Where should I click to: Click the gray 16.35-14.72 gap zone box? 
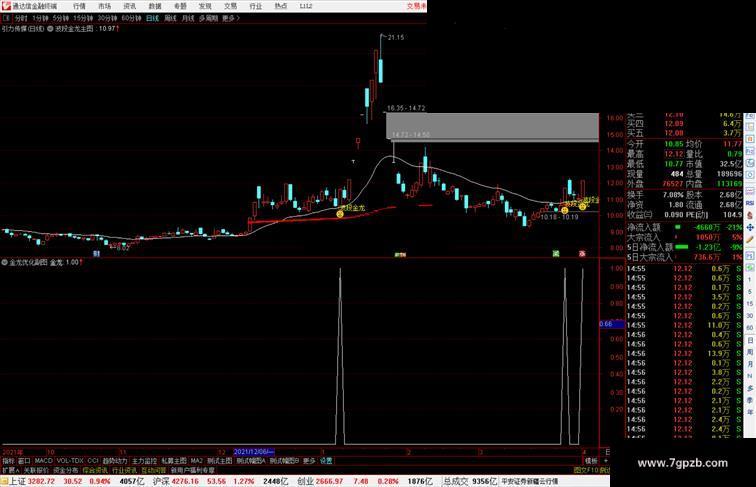(x=492, y=127)
